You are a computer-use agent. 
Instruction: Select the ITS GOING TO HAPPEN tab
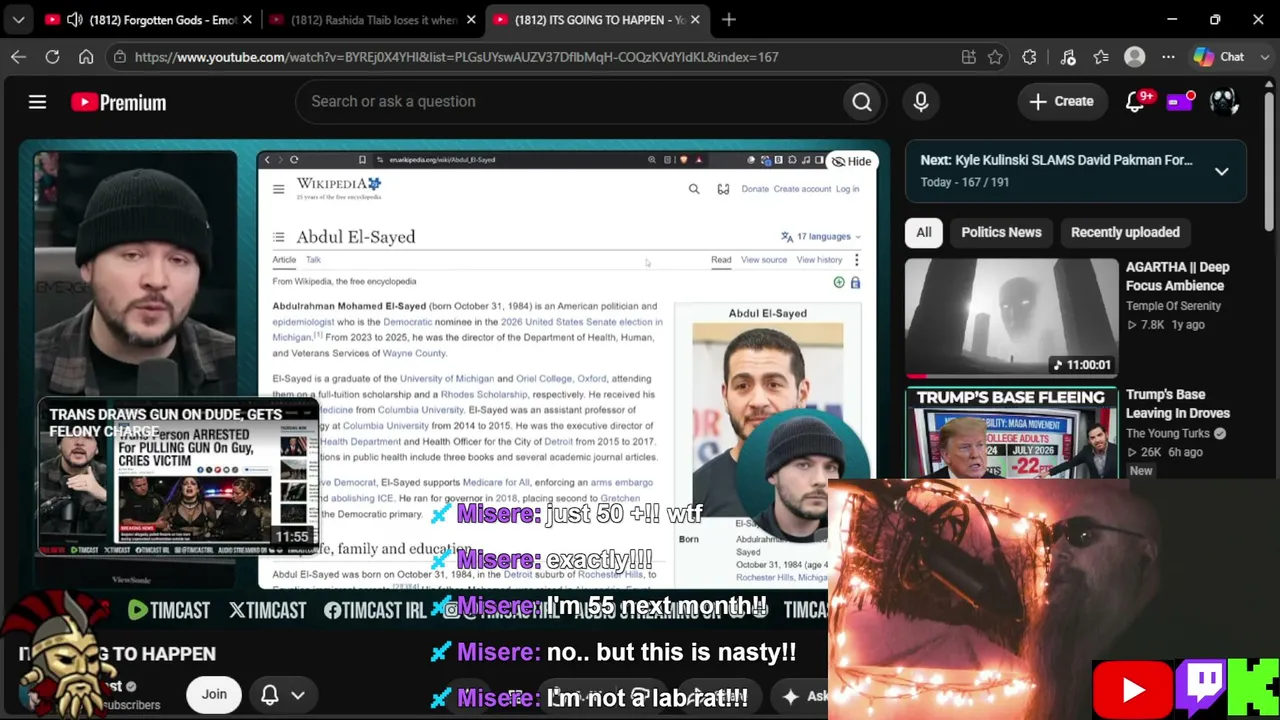[600, 20]
